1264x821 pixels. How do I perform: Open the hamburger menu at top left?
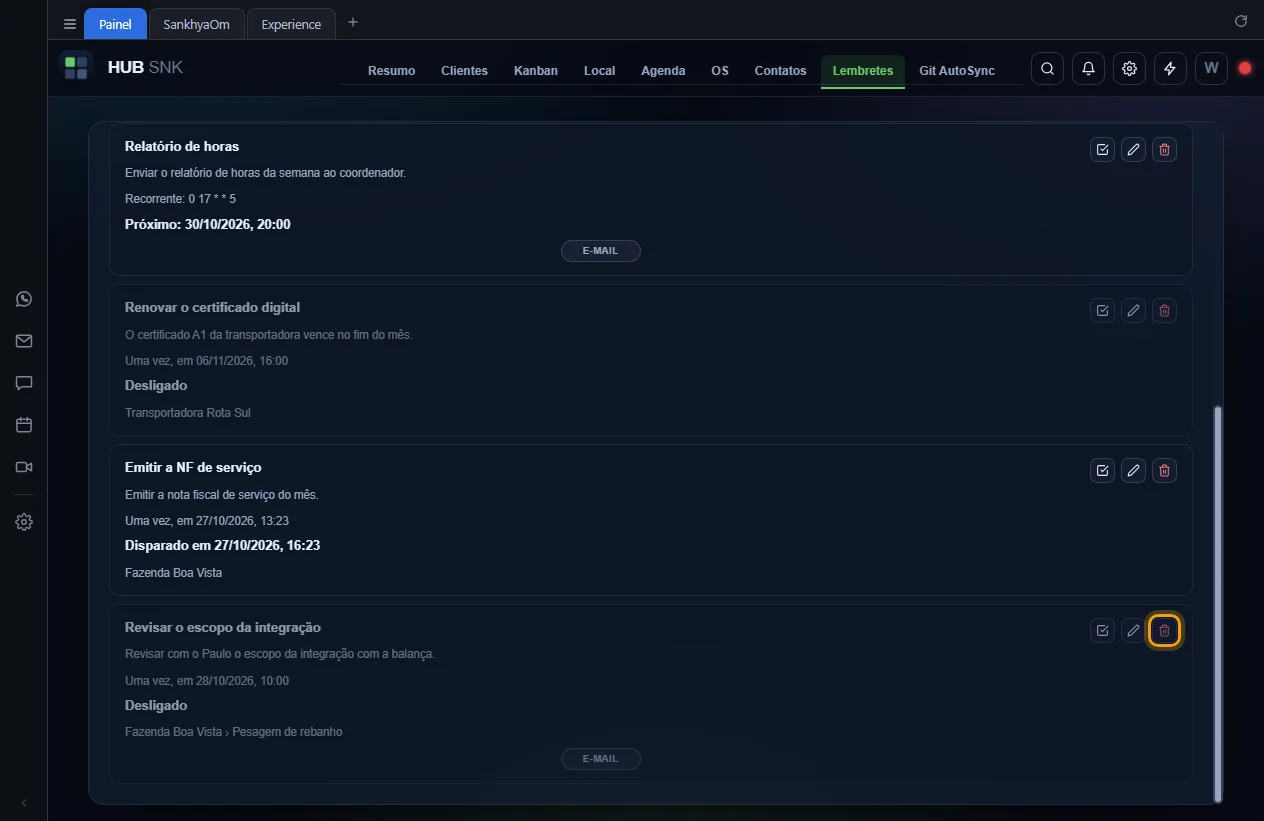(70, 24)
